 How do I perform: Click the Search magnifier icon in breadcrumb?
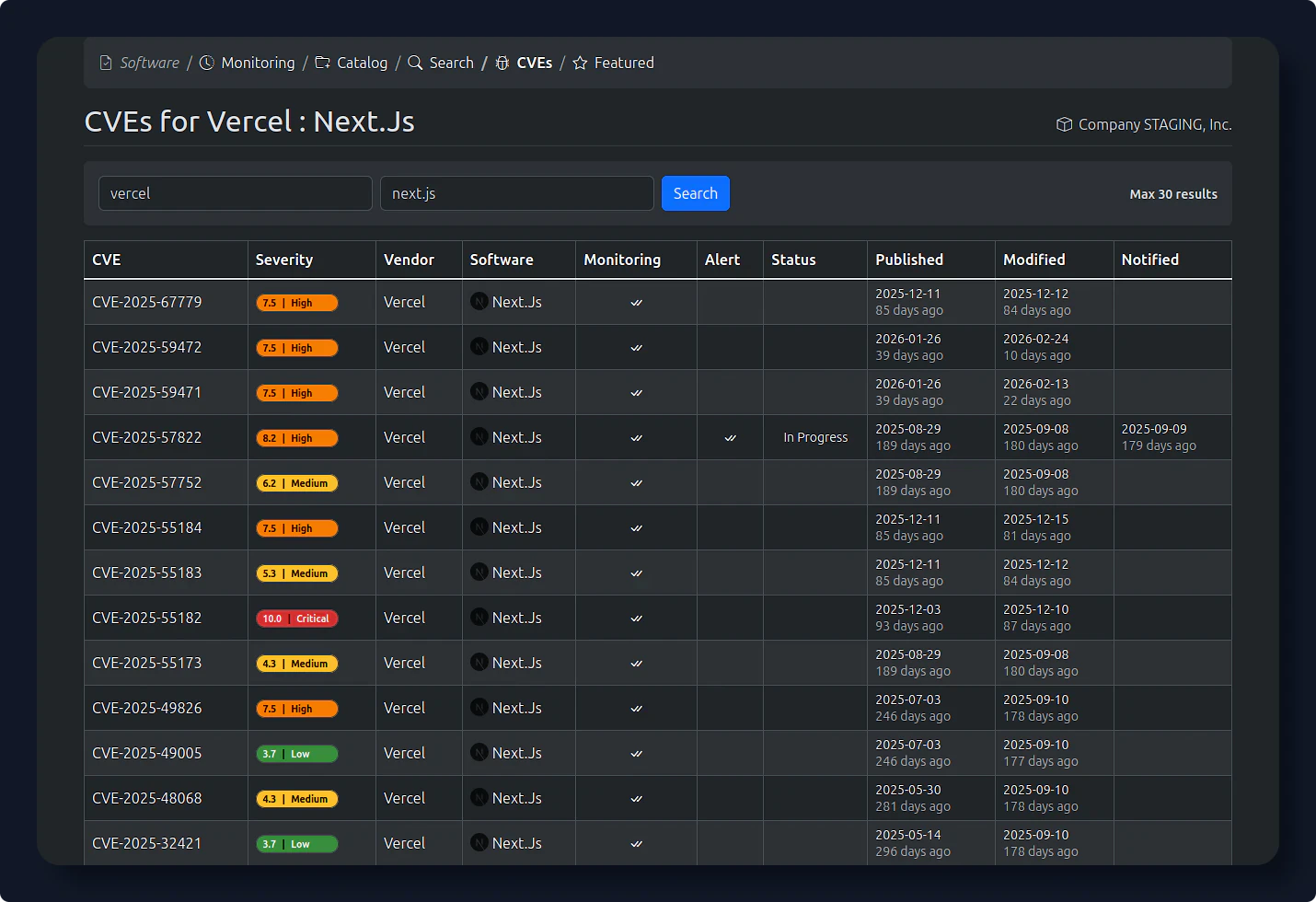click(415, 63)
